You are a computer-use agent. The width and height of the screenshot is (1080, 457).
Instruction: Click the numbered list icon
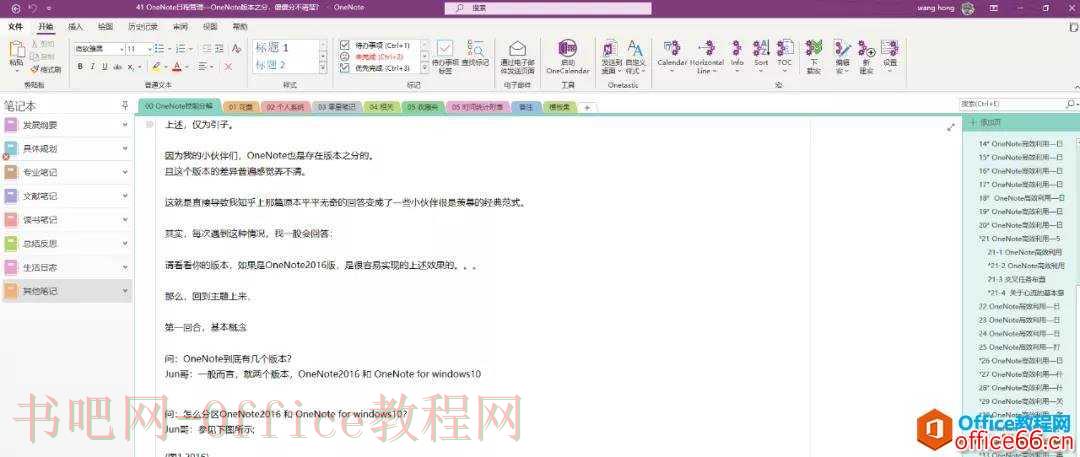(x=181, y=48)
